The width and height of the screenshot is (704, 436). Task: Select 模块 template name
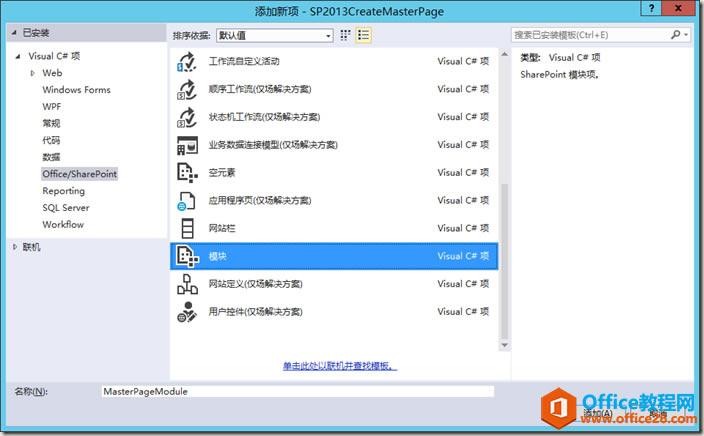point(218,256)
